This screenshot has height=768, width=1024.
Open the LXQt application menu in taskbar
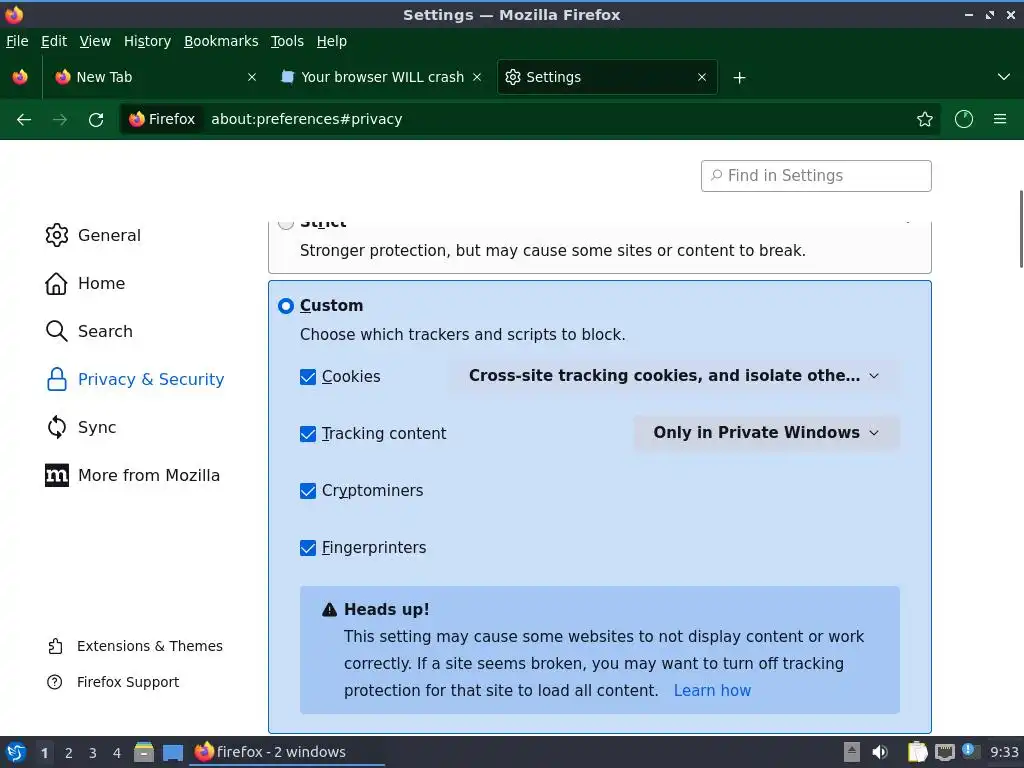click(x=16, y=752)
